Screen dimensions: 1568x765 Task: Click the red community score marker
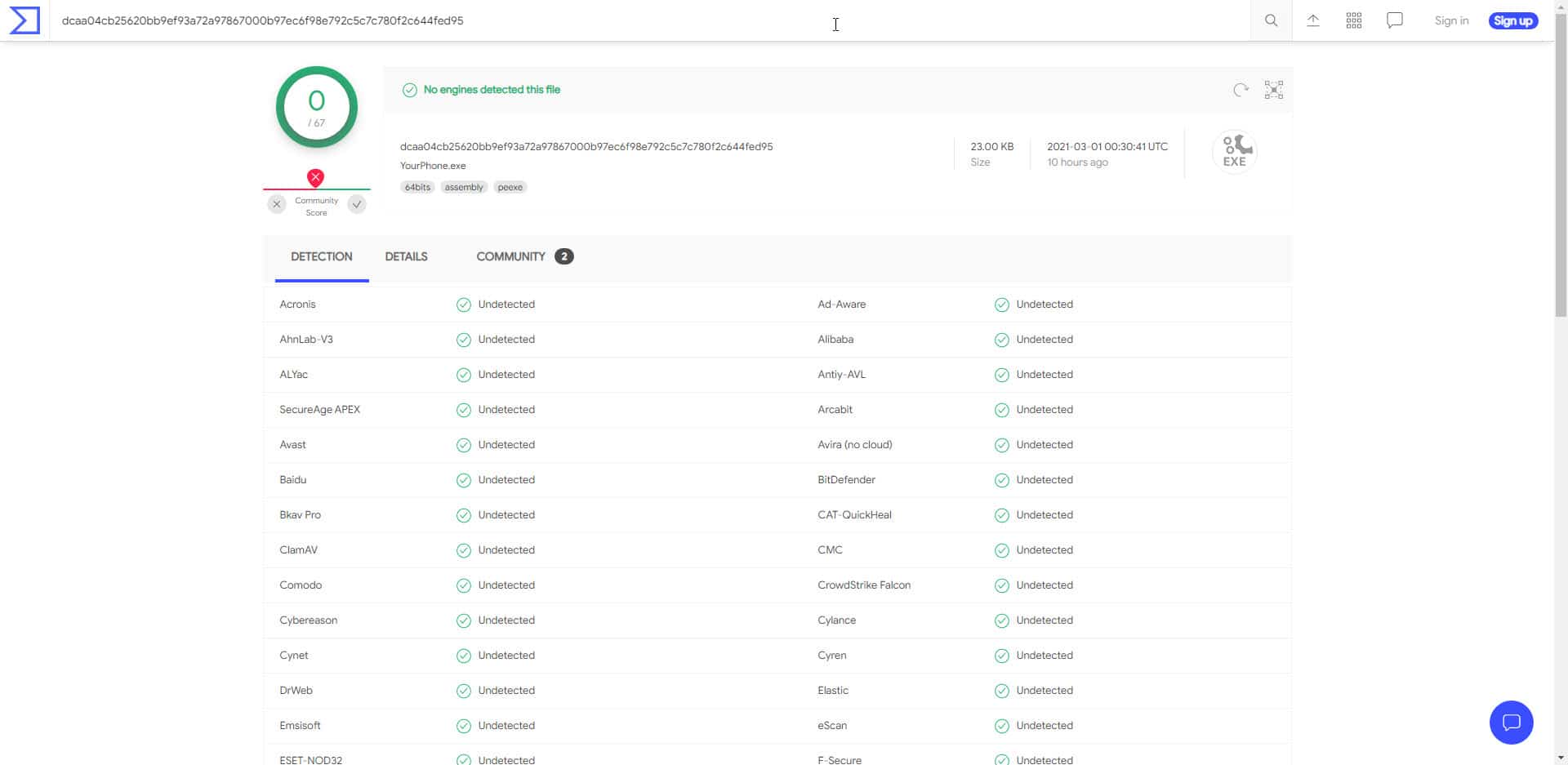[x=315, y=177]
